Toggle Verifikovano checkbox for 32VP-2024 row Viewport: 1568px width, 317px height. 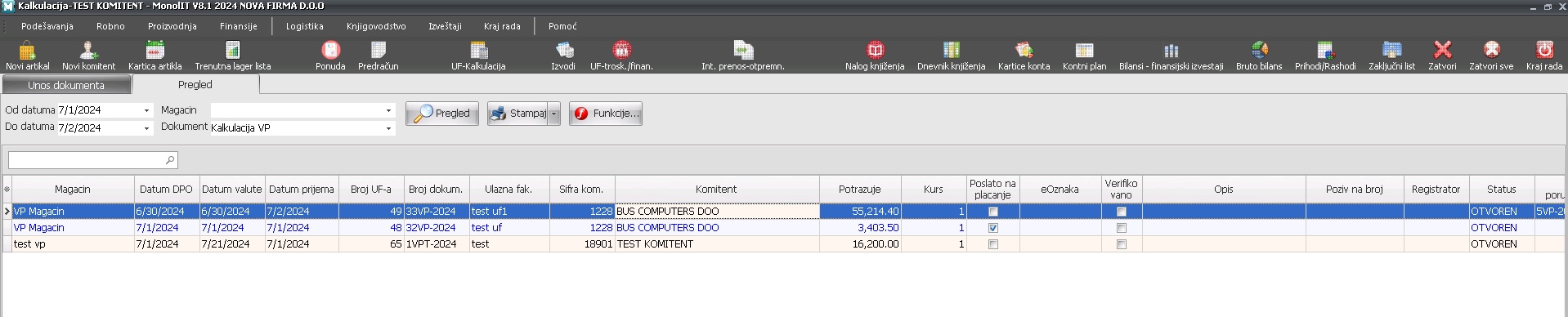(1122, 228)
